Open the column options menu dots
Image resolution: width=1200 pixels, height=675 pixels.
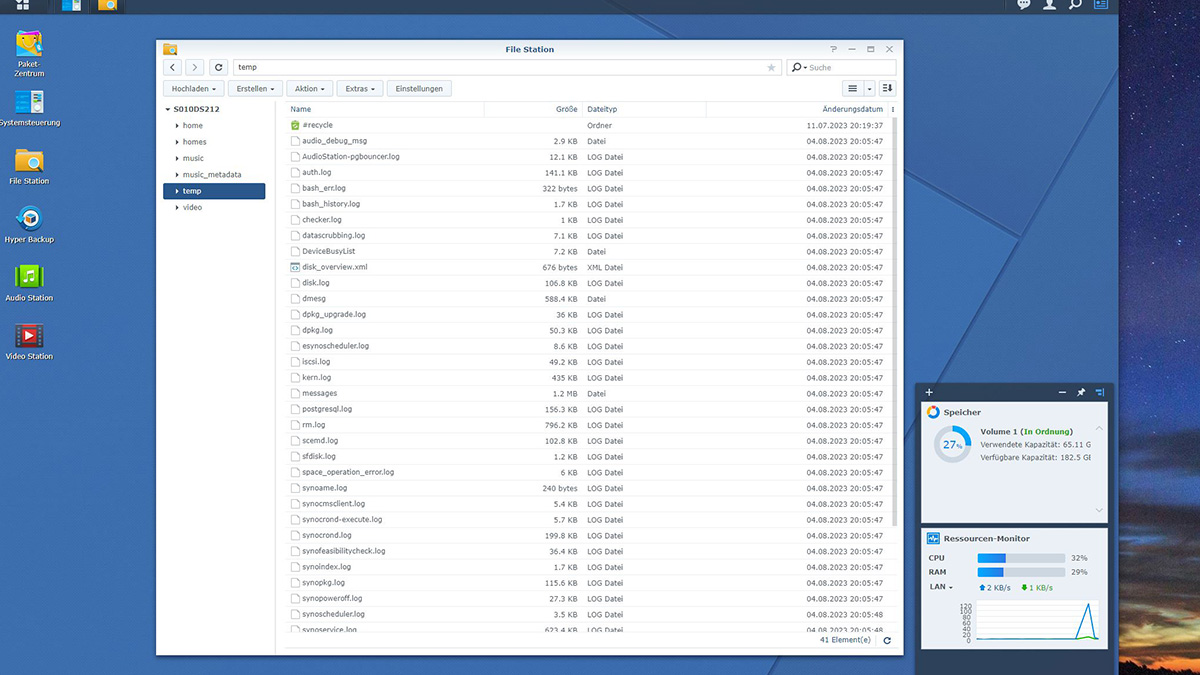click(893, 110)
